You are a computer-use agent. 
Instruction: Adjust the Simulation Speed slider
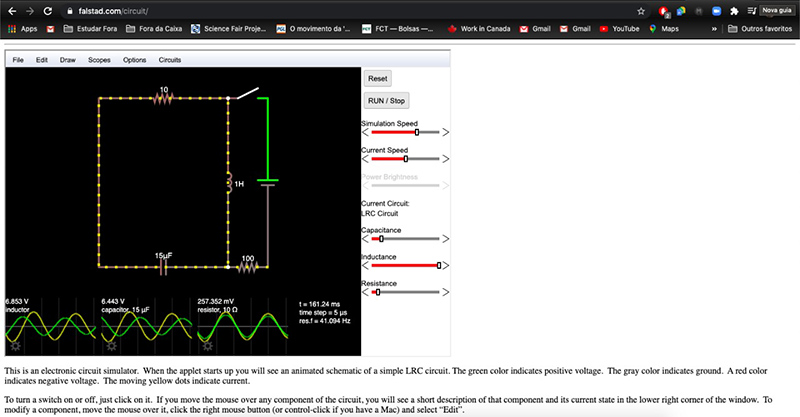[405, 132]
